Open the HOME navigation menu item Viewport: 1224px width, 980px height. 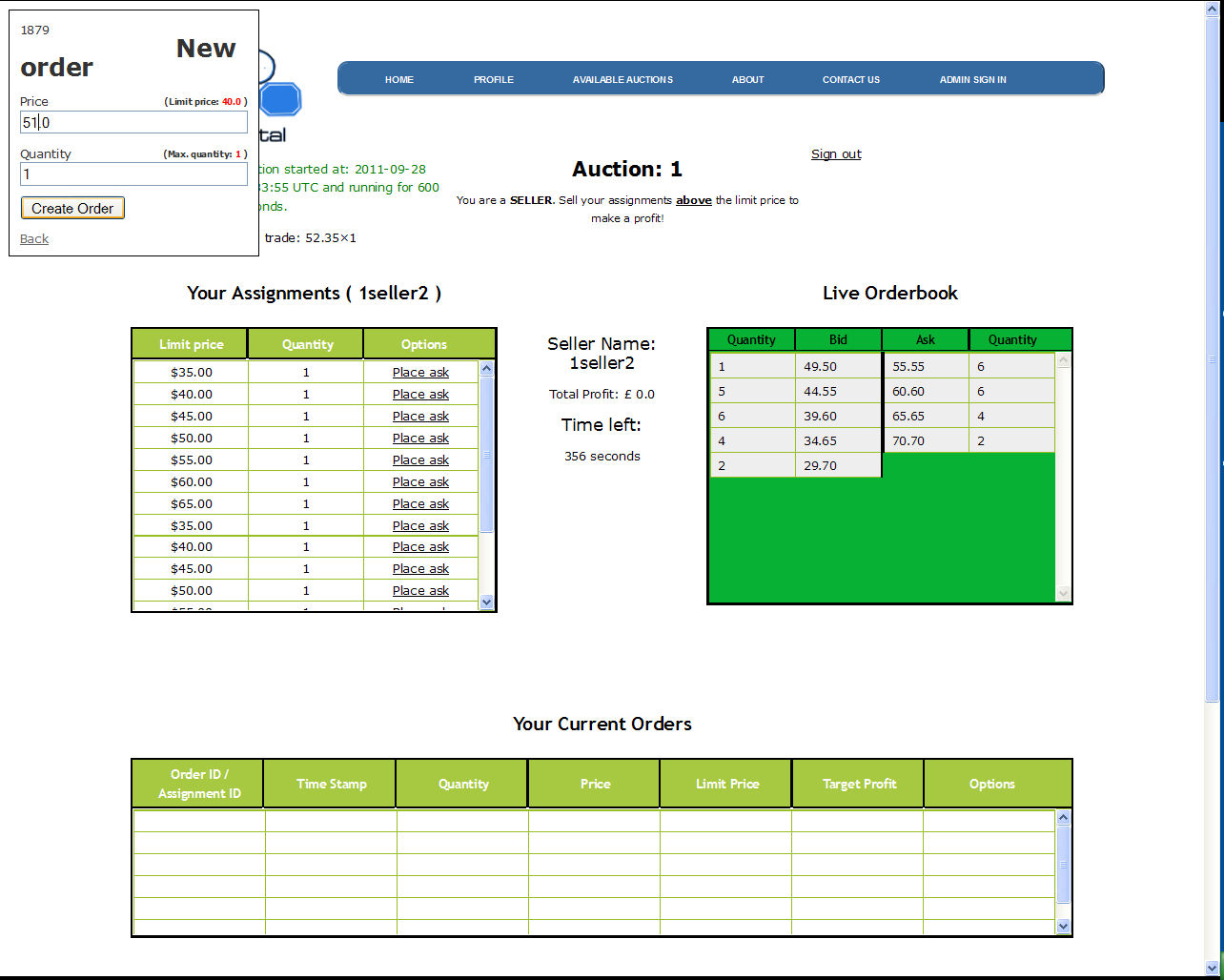tap(398, 79)
